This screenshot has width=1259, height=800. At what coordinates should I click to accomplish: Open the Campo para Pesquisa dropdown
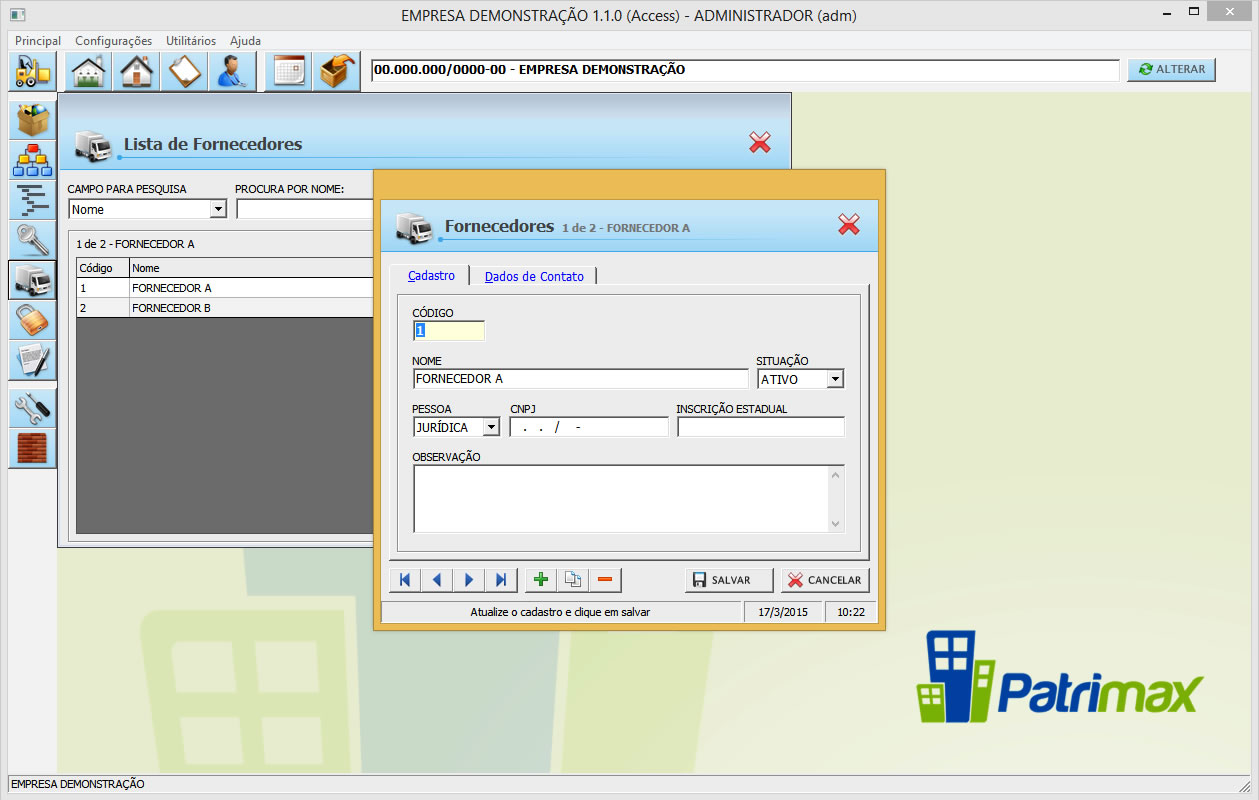(218, 210)
